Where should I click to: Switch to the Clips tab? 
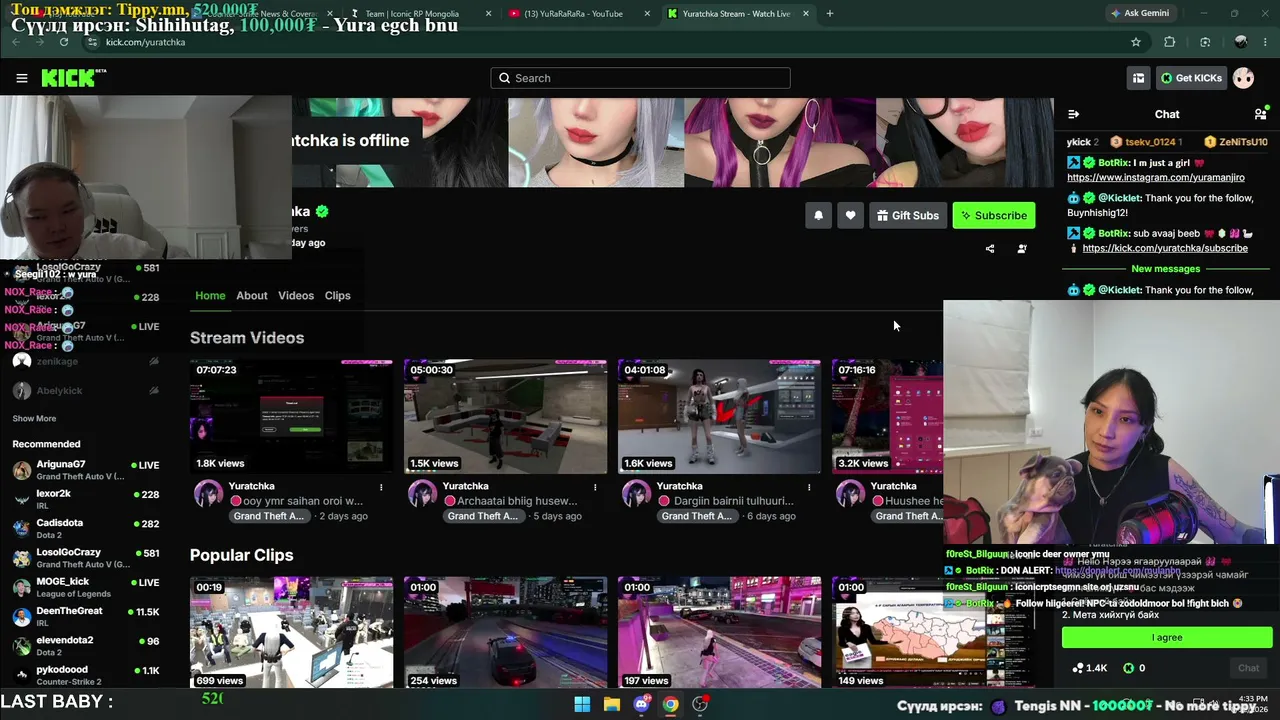click(x=338, y=296)
